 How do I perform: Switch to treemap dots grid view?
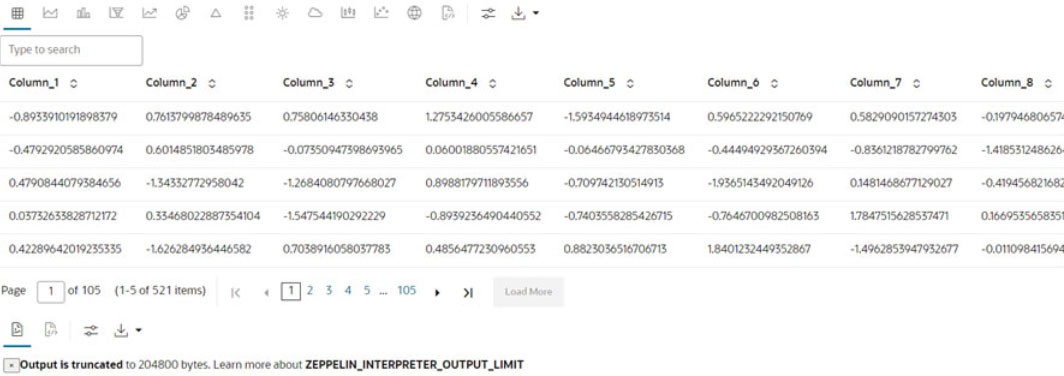click(x=249, y=14)
